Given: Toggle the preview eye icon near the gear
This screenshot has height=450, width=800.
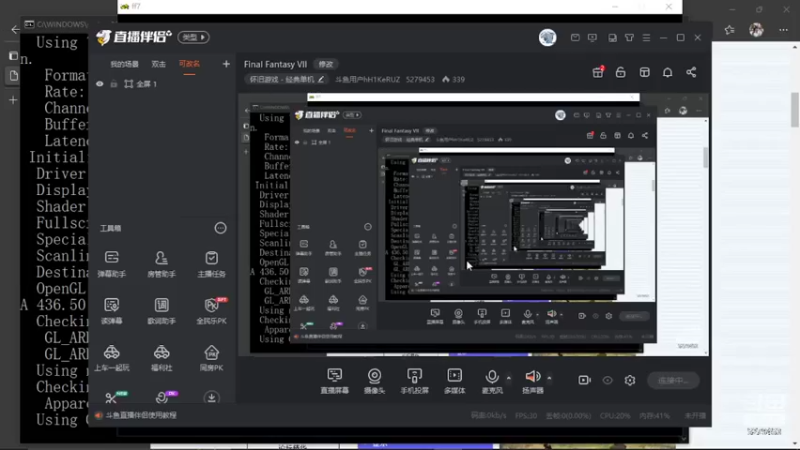Looking at the screenshot, I should click(x=607, y=380).
